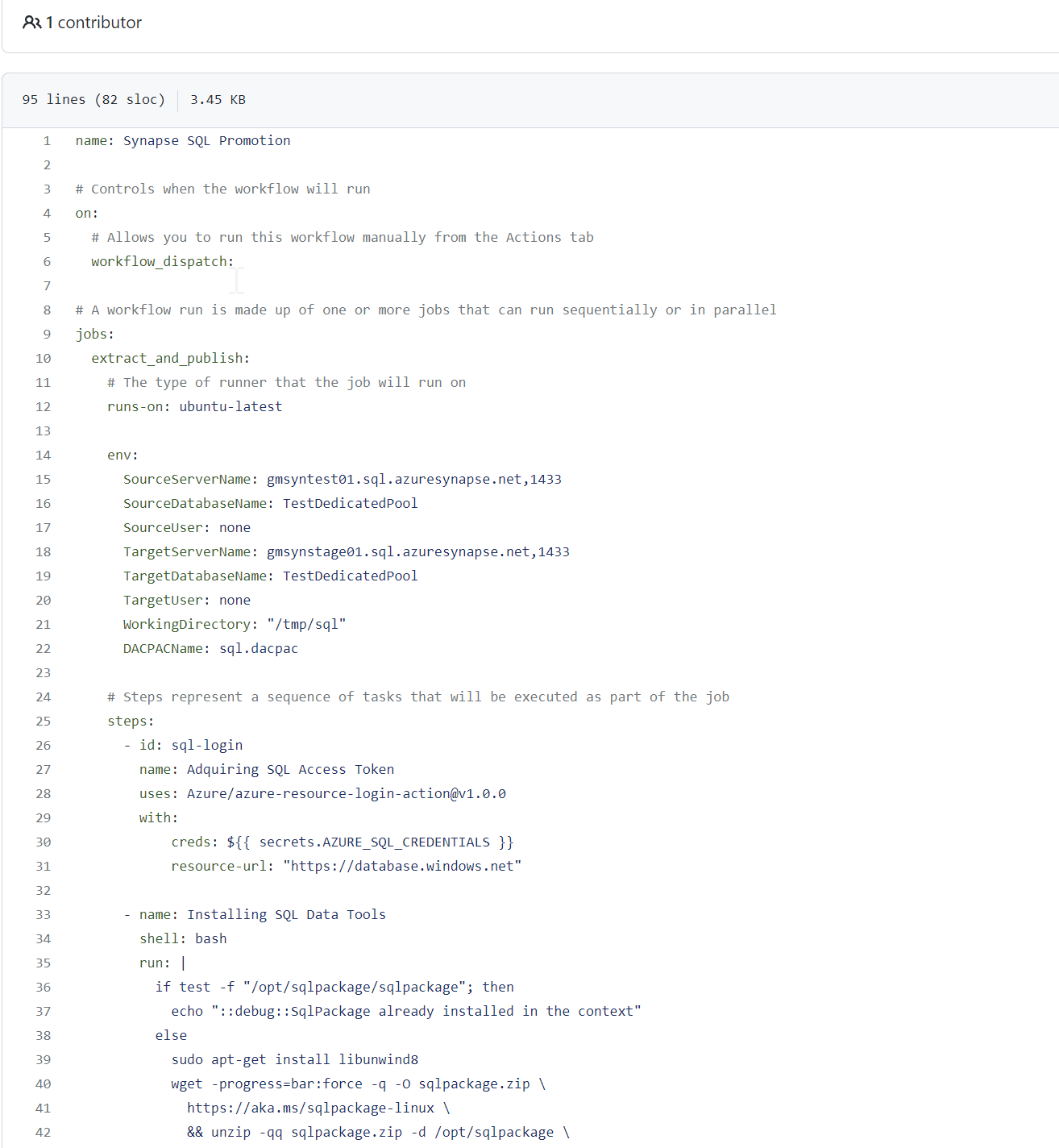Click the 'extract_and_publish:' job name
The width and height of the screenshot is (1059, 1148).
coord(171,359)
